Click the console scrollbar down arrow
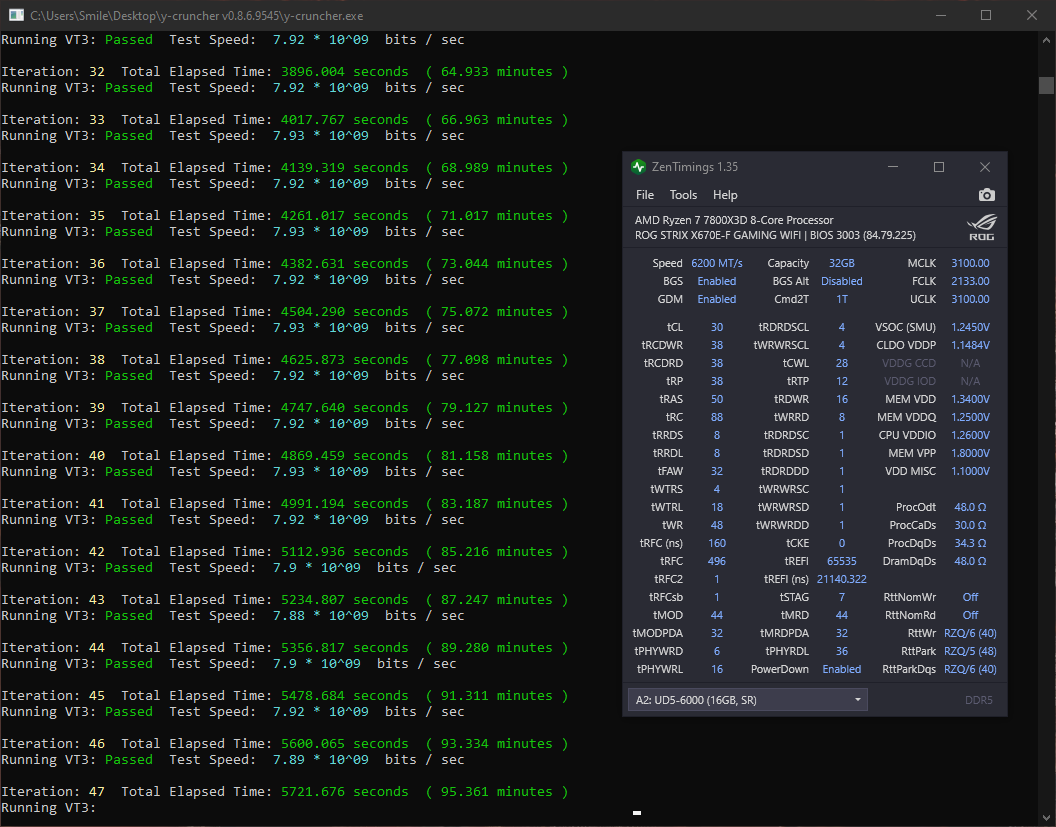Screen dimensions: 1056x827 (x=1046, y=818)
